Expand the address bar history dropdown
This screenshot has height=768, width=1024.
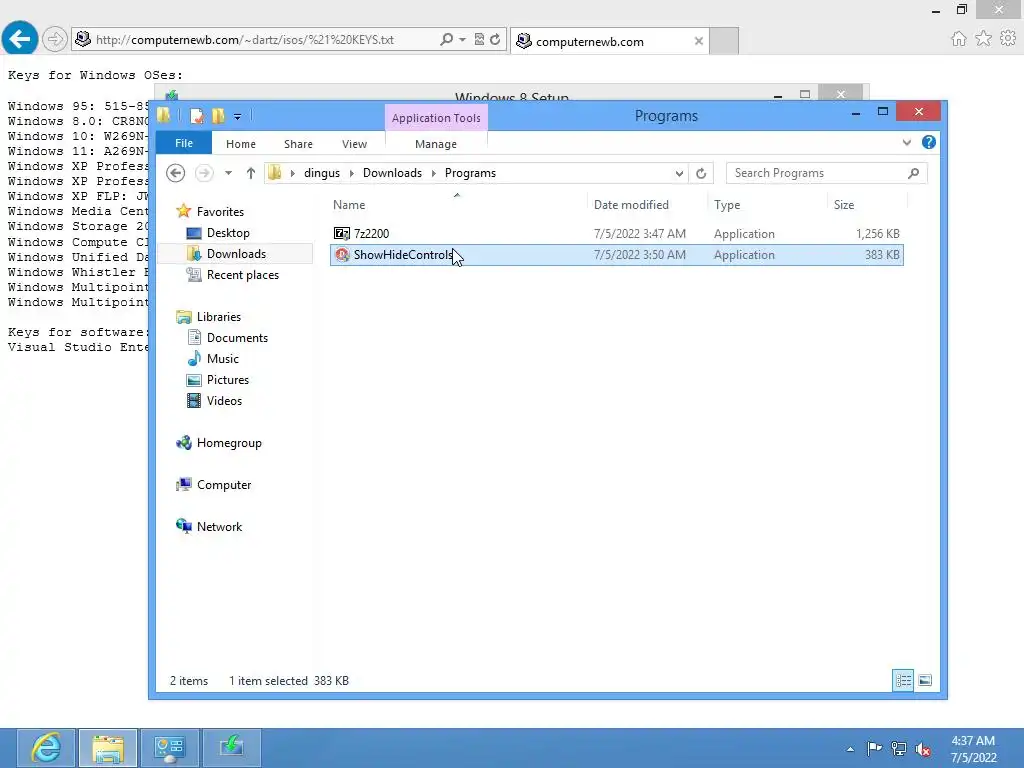click(x=679, y=173)
